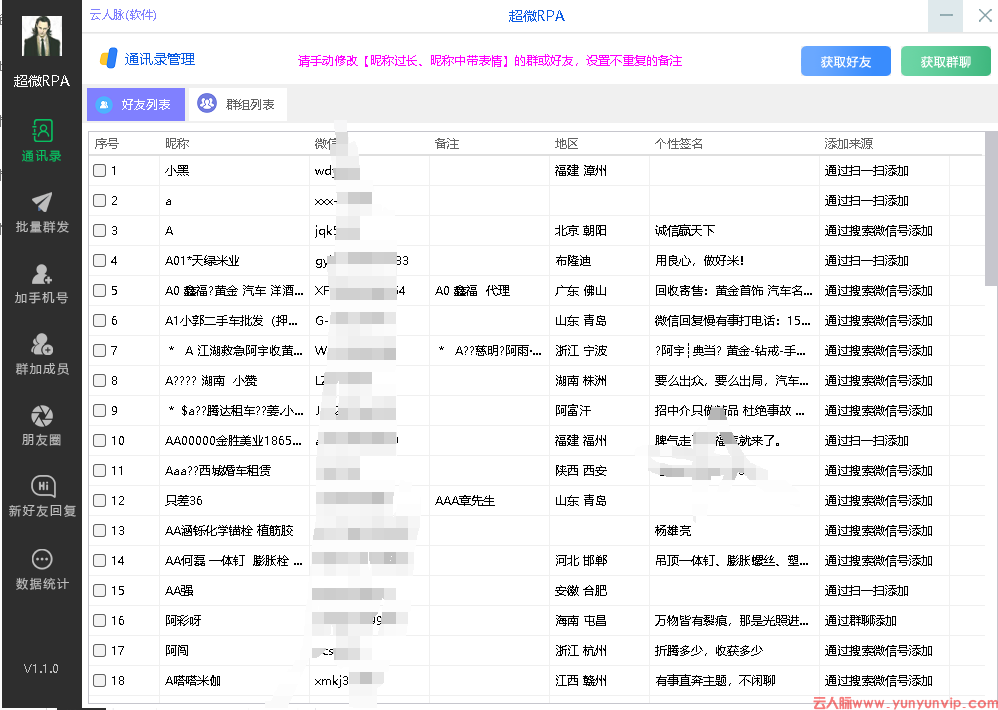998x710 pixels.
Task: Open the 通讯录 contacts sidebar icon
Action: (42, 131)
